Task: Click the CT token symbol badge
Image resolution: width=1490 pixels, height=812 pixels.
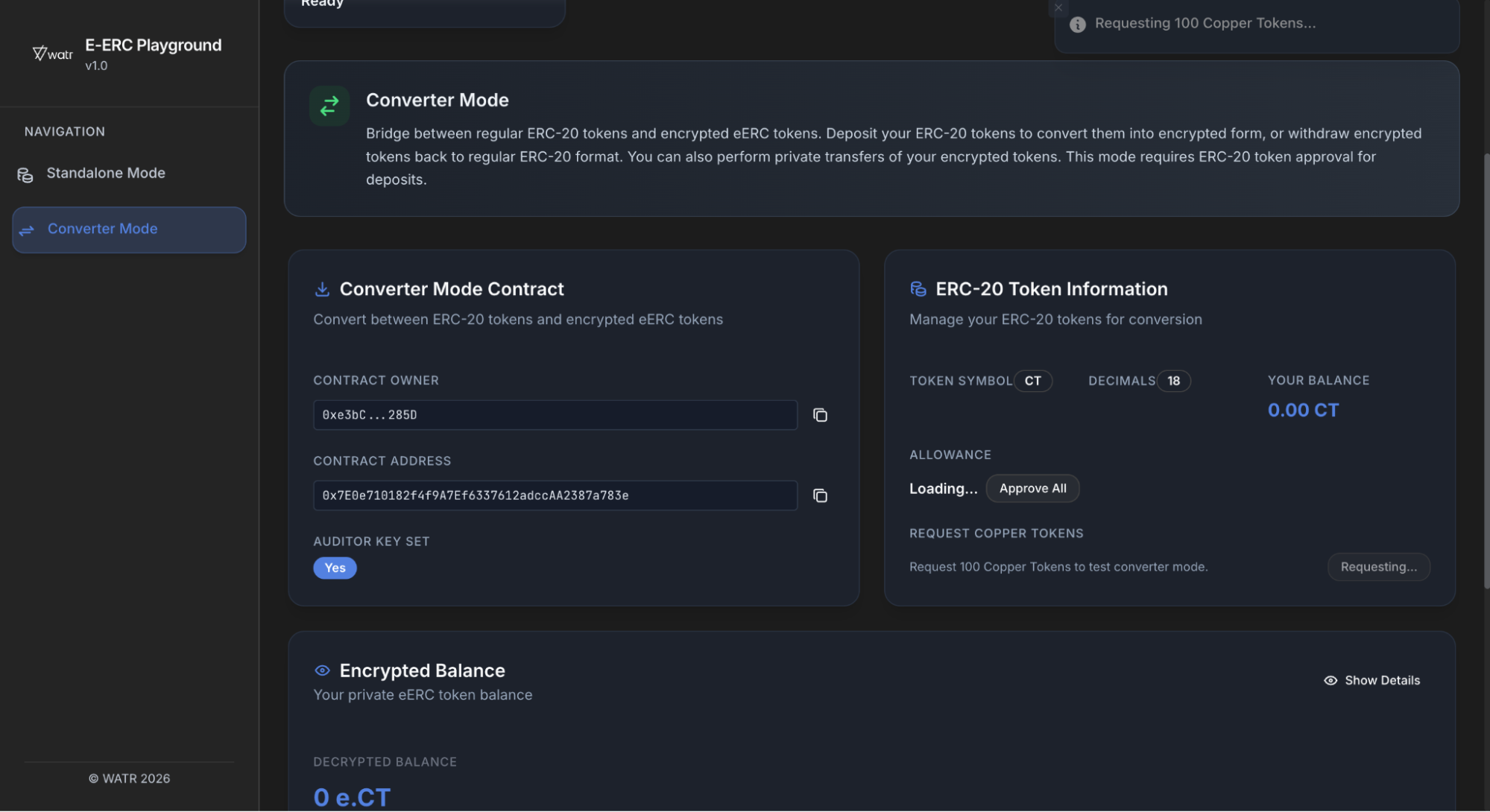Action: [1032, 381]
